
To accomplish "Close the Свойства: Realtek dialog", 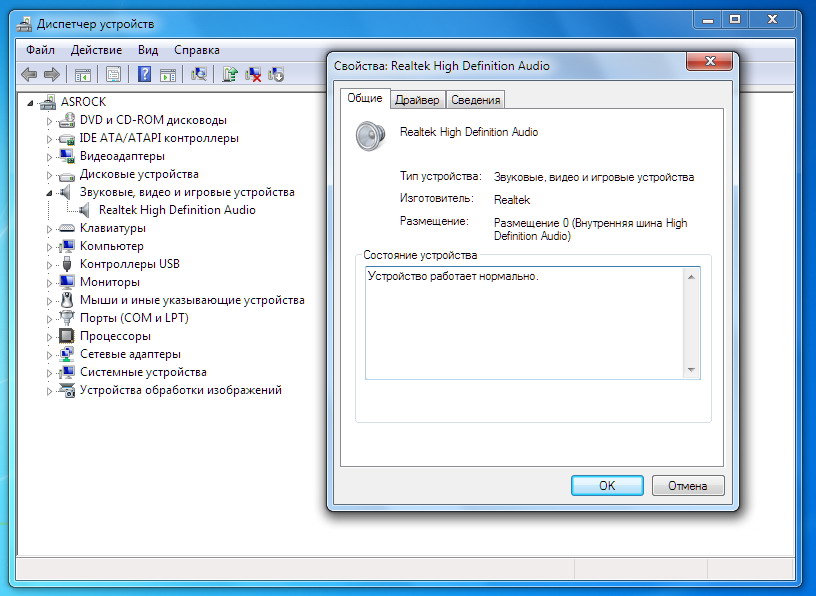I will coord(710,61).
